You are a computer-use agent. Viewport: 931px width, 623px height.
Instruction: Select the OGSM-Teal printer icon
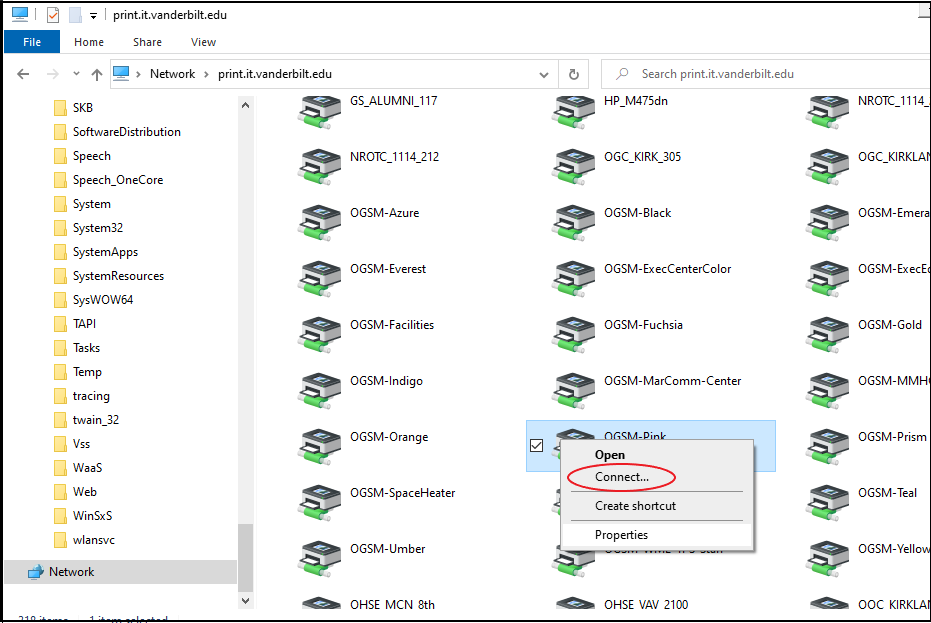[x=828, y=503]
